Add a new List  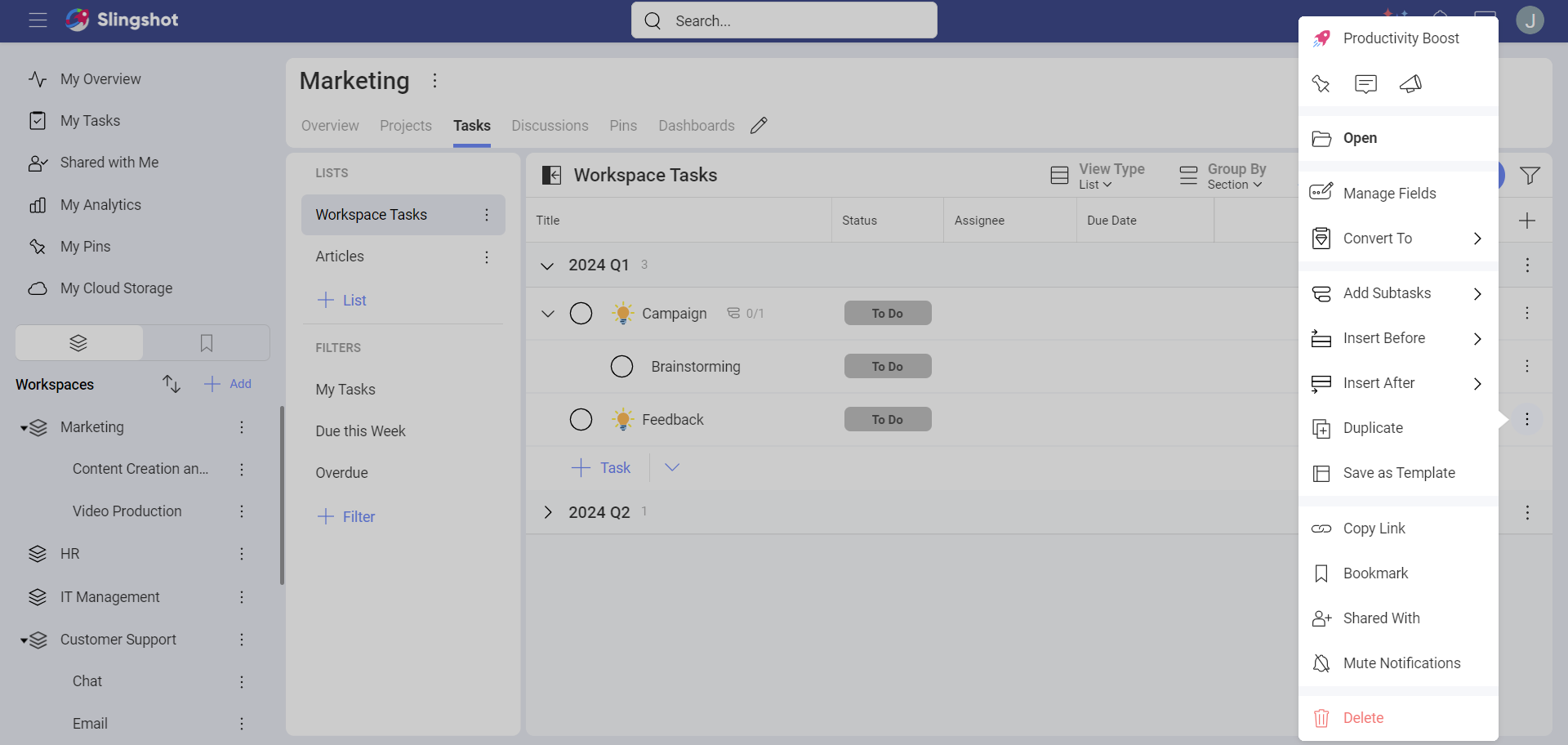coord(341,300)
